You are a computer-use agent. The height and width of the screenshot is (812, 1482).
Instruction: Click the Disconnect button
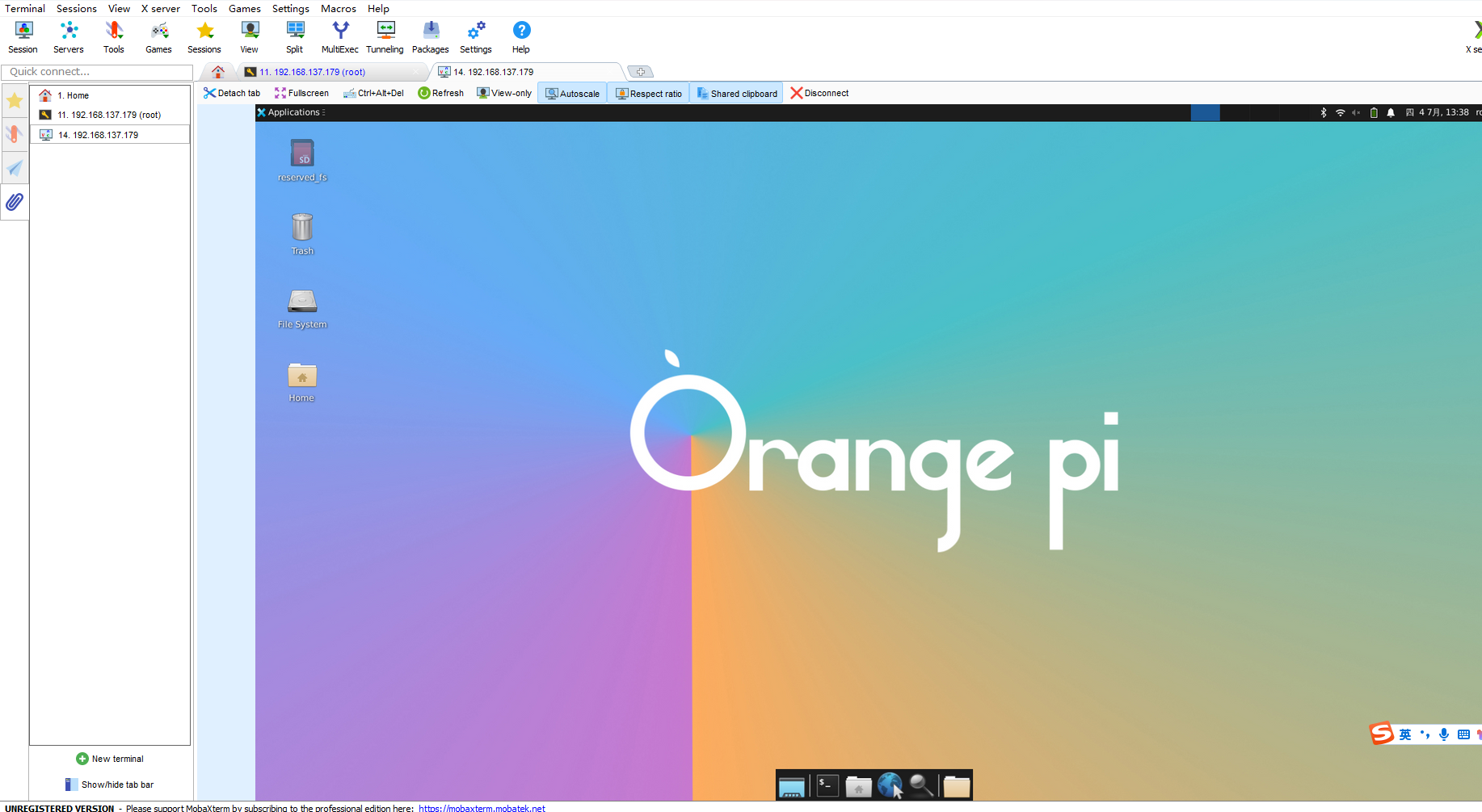click(x=819, y=93)
